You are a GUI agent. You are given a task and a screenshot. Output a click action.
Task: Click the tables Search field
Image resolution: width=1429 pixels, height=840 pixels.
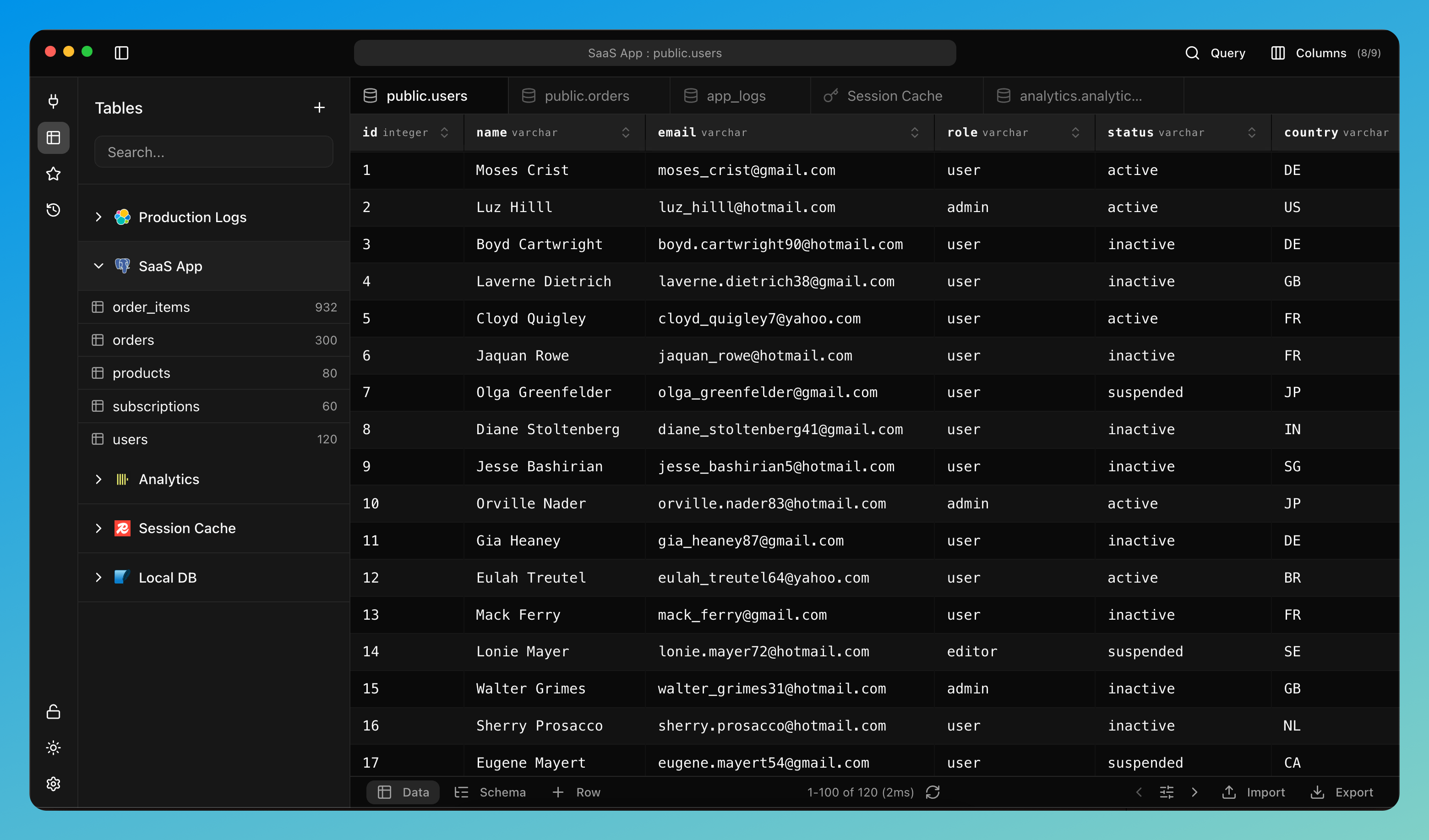click(x=214, y=152)
